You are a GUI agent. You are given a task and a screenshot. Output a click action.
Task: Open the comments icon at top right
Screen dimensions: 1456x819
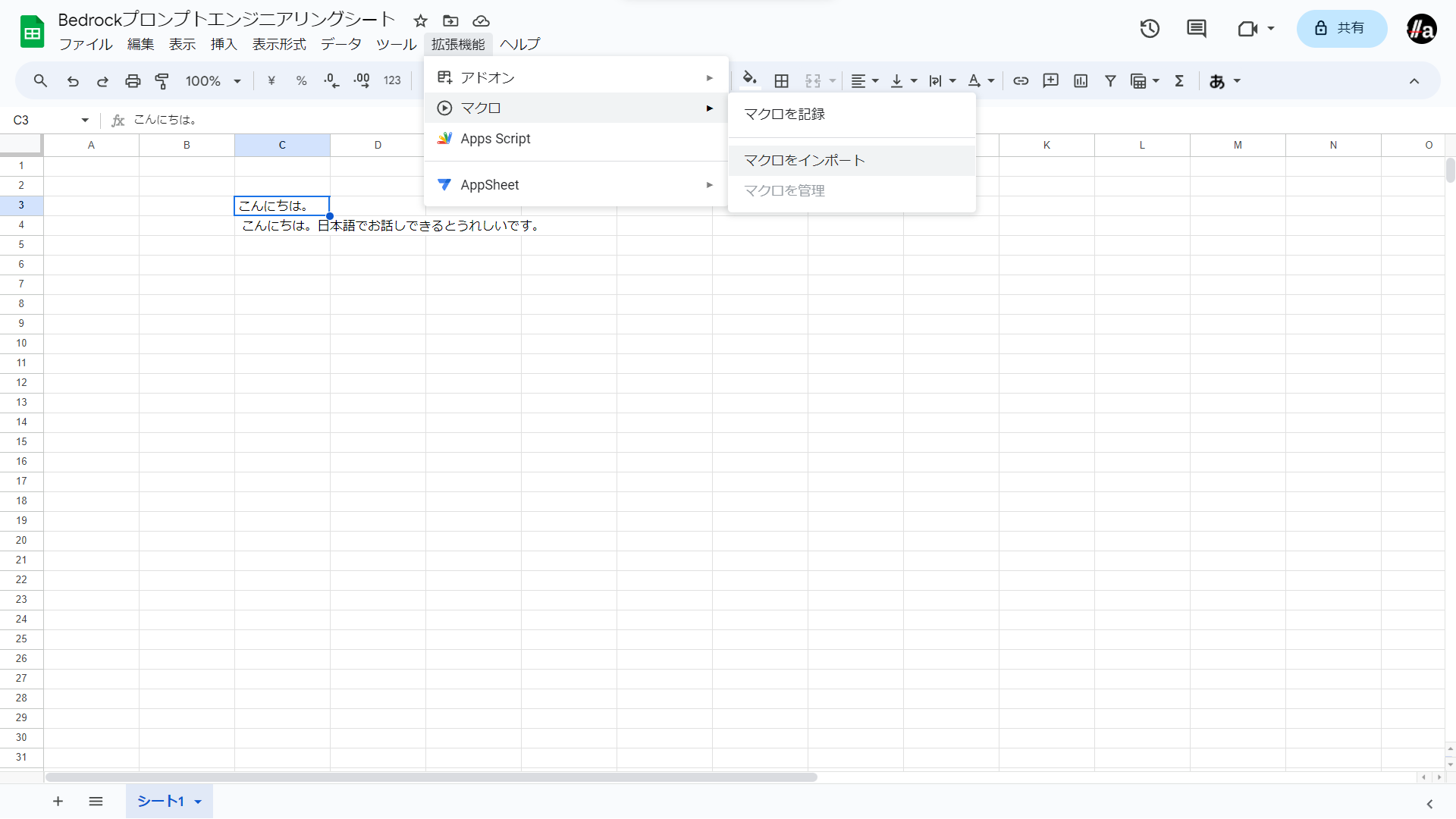tap(1196, 29)
